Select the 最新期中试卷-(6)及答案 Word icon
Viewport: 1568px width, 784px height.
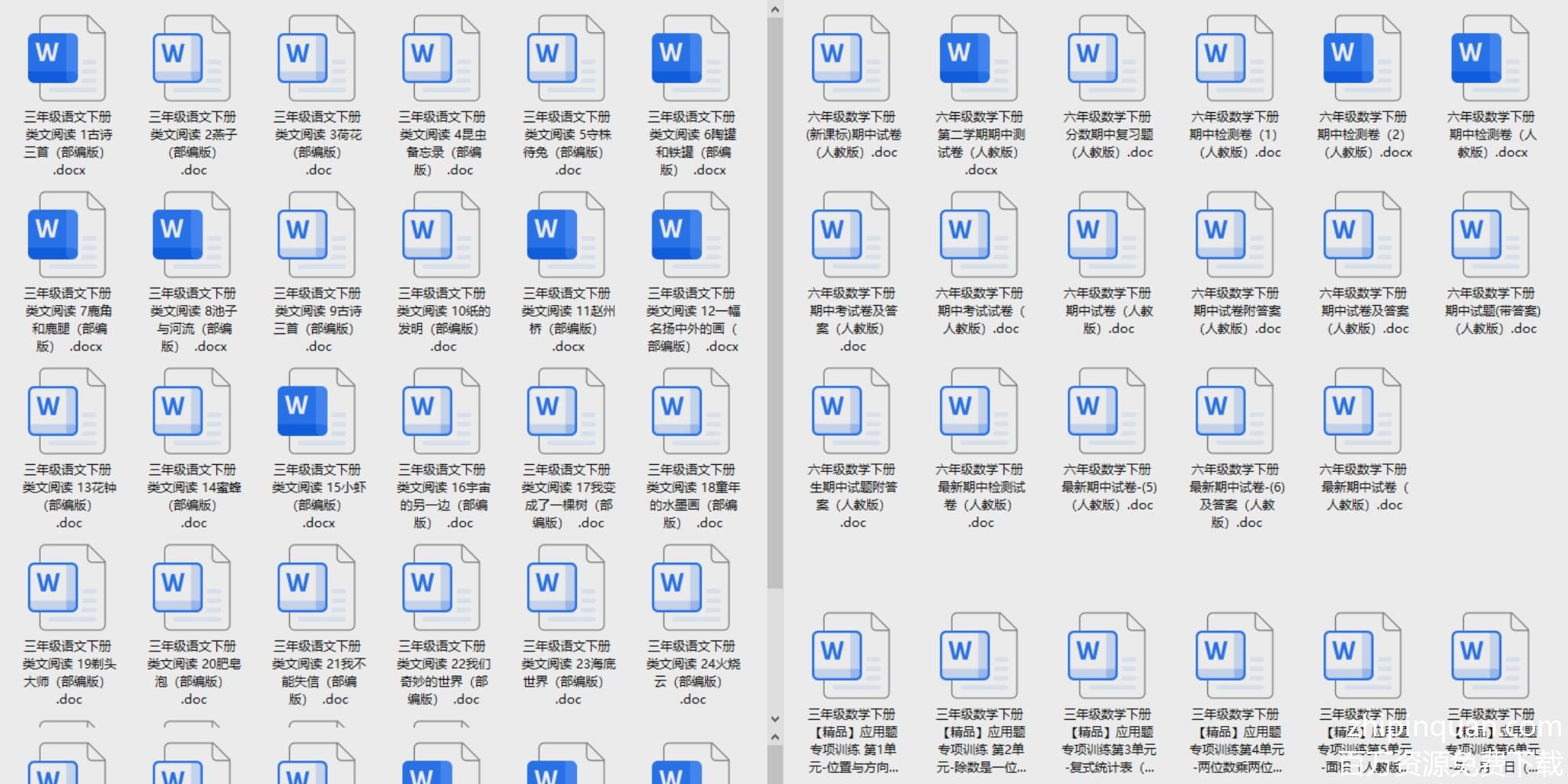[1235, 412]
